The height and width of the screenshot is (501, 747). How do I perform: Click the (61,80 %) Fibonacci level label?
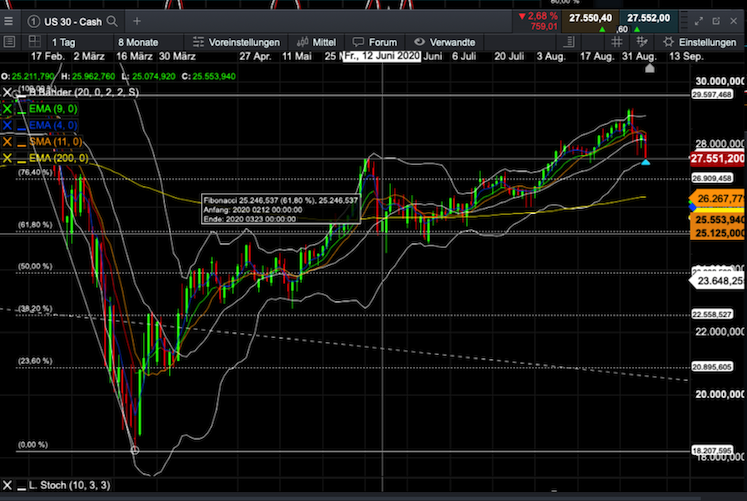click(x=35, y=224)
